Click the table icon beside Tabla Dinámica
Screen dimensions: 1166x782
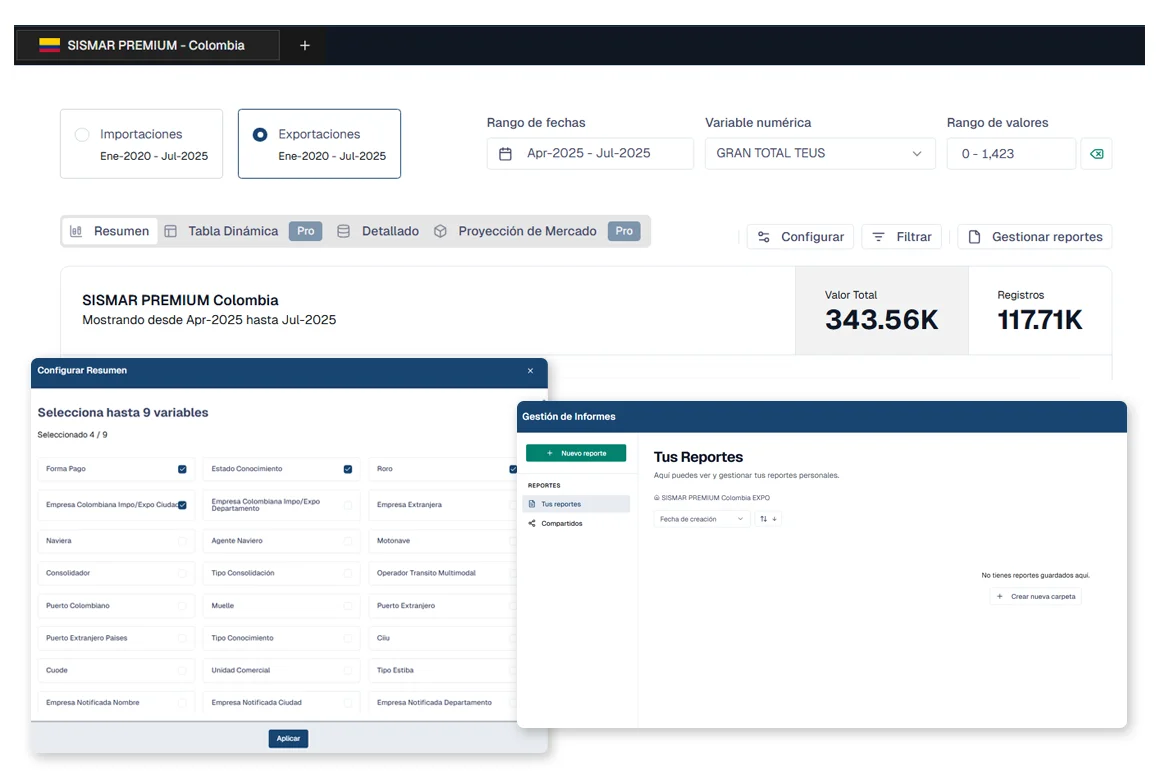[x=170, y=231]
